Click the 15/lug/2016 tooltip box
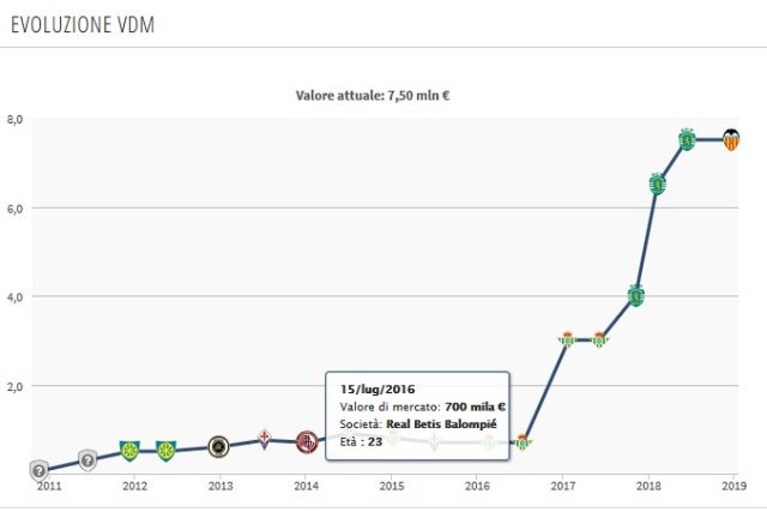The image size is (767, 512). (418, 416)
